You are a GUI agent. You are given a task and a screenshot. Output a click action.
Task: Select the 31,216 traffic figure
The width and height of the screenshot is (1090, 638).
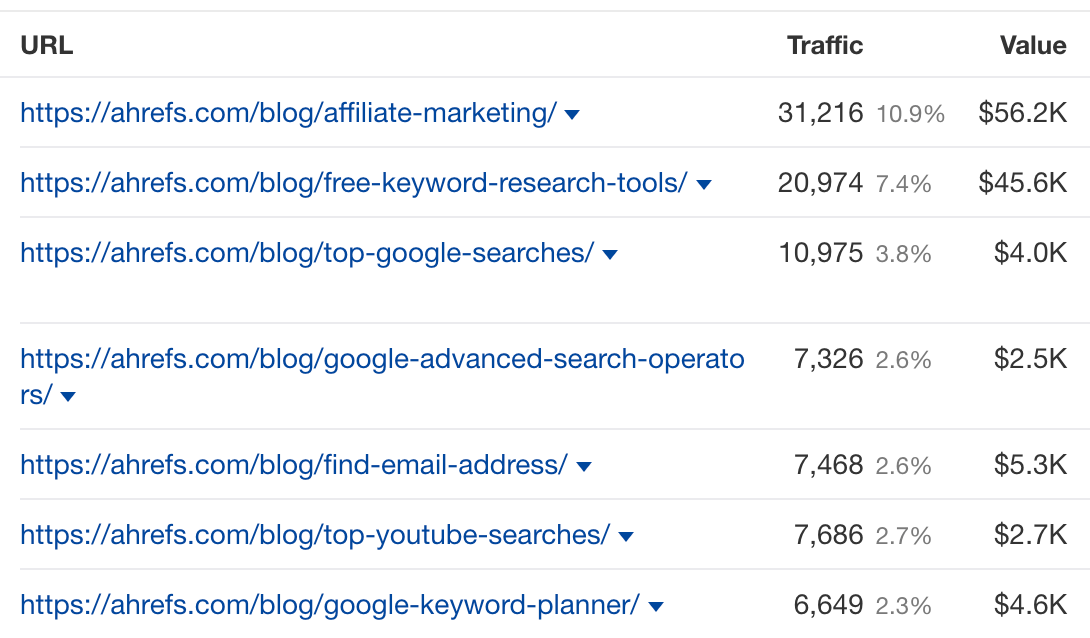tap(820, 113)
